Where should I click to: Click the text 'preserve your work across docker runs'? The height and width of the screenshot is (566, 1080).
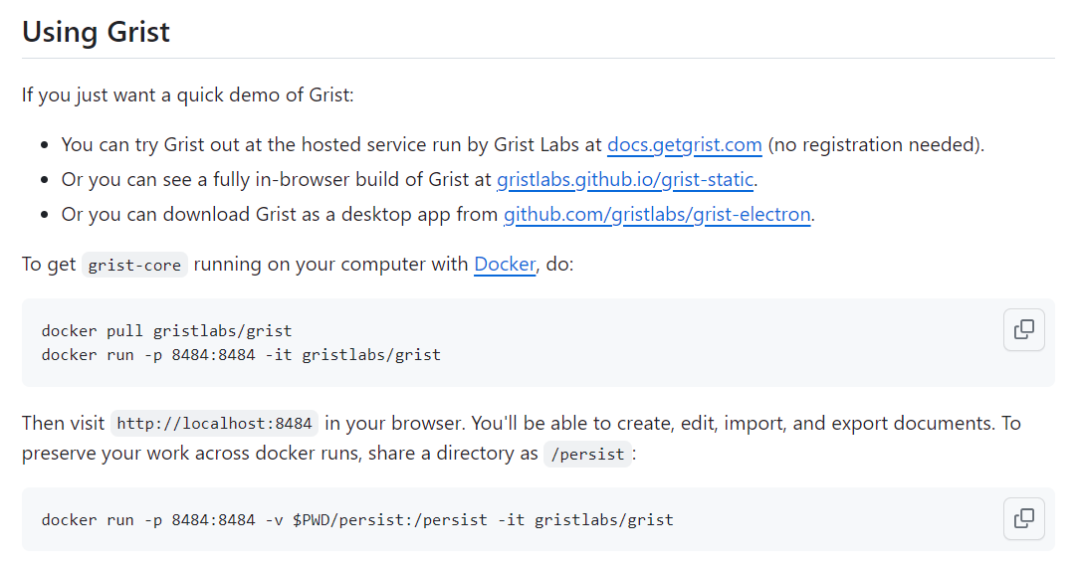coord(191,454)
